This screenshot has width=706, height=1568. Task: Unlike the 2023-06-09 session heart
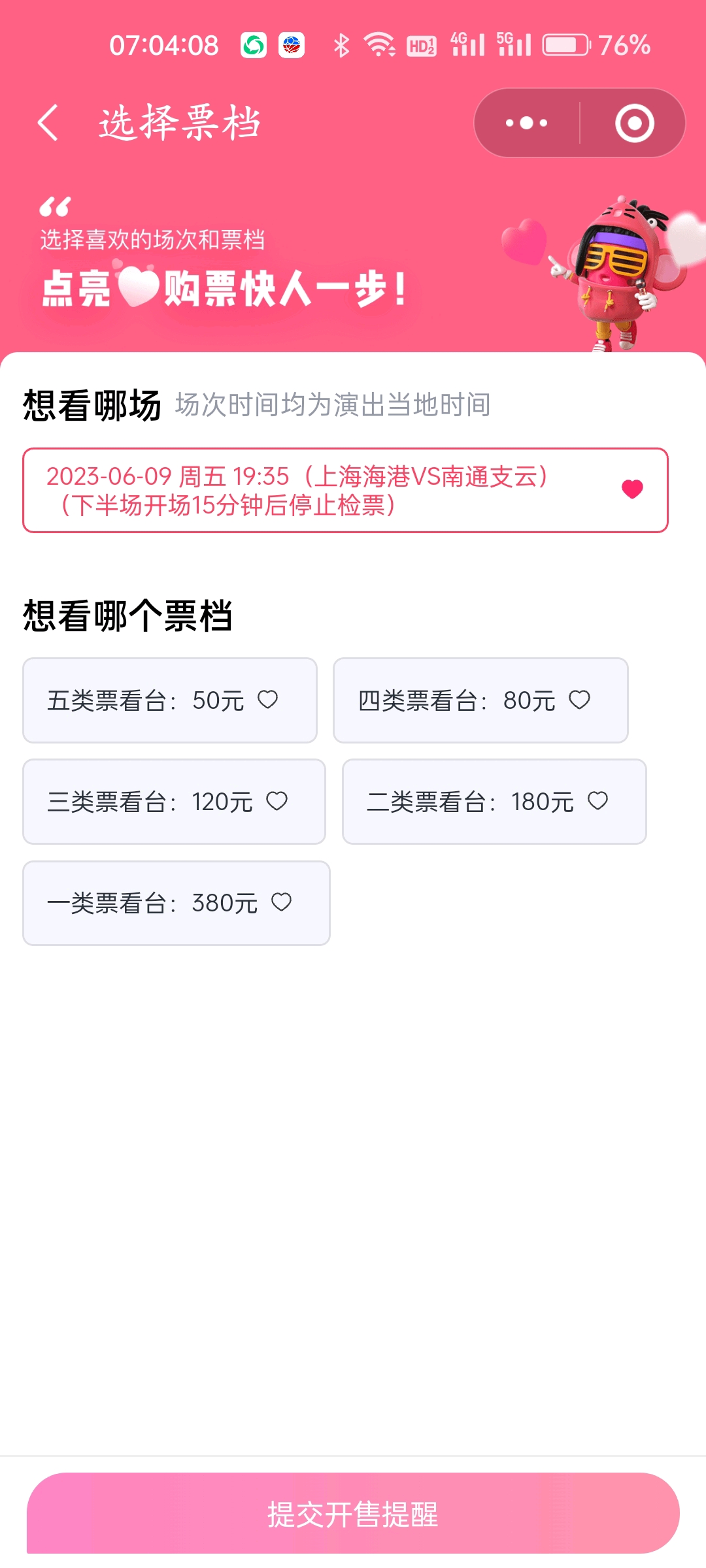pyautogui.click(x=632, y=489)
